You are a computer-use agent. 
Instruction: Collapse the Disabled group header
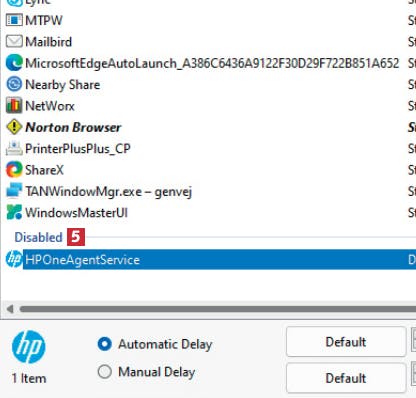click(38, 237)
